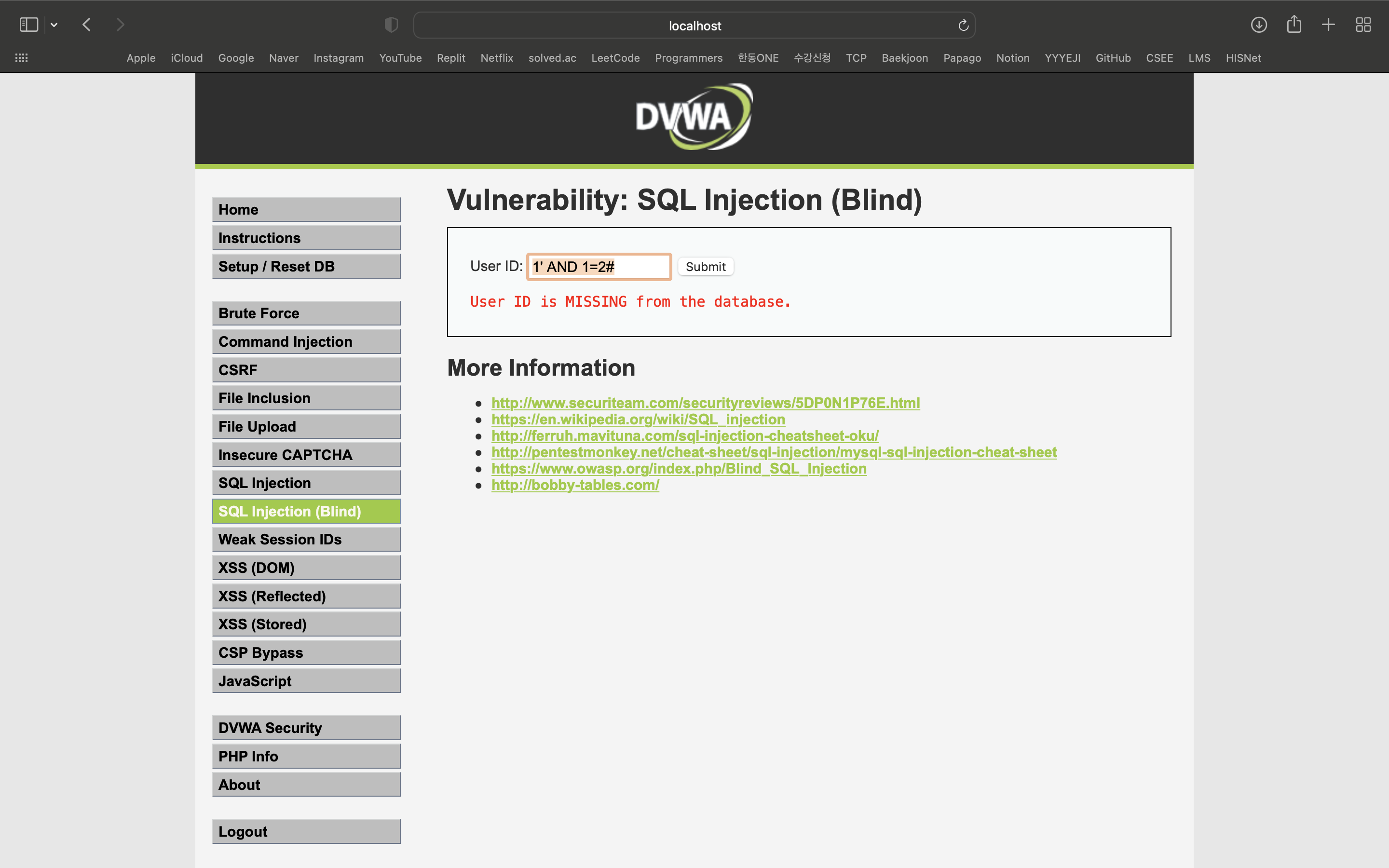Image resolution: width=1389 pixels, height=868 pixels.
Task: Open the solved.ac bookmark
Action: point(552,58)
